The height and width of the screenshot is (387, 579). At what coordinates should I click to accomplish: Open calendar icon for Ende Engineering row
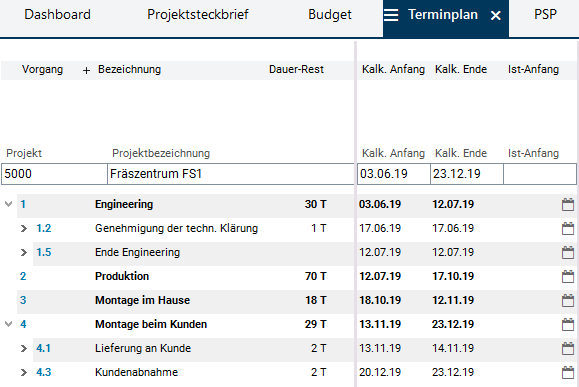pyautogui.click(x=568, y=253)
